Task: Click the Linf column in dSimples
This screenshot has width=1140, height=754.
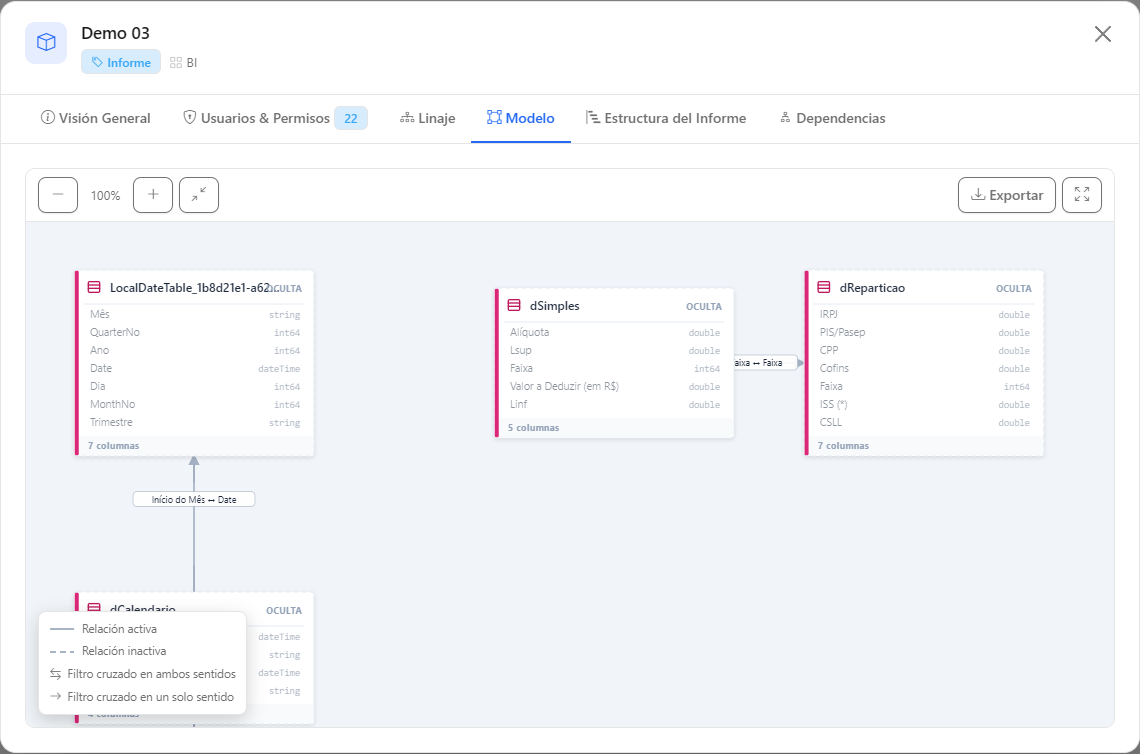Action: point(615,404)
